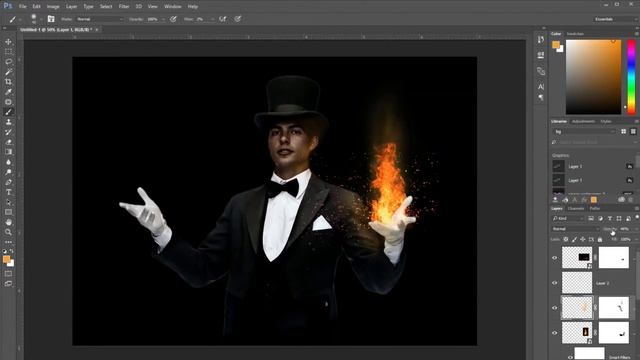Viewport: 640px width, 360px height.
Task: Click inside the color picker field
Action: click(593, 77)
